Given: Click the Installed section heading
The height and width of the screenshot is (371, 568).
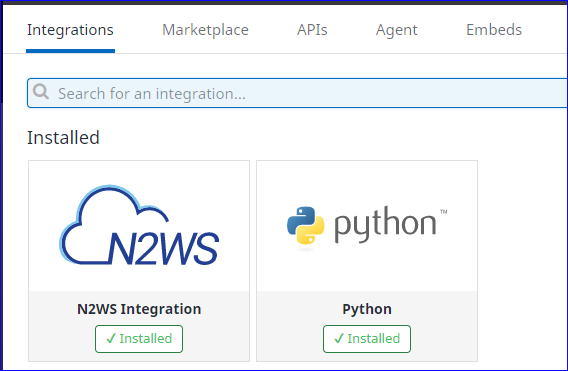Looking at the screenshot, I should (63, 138).
